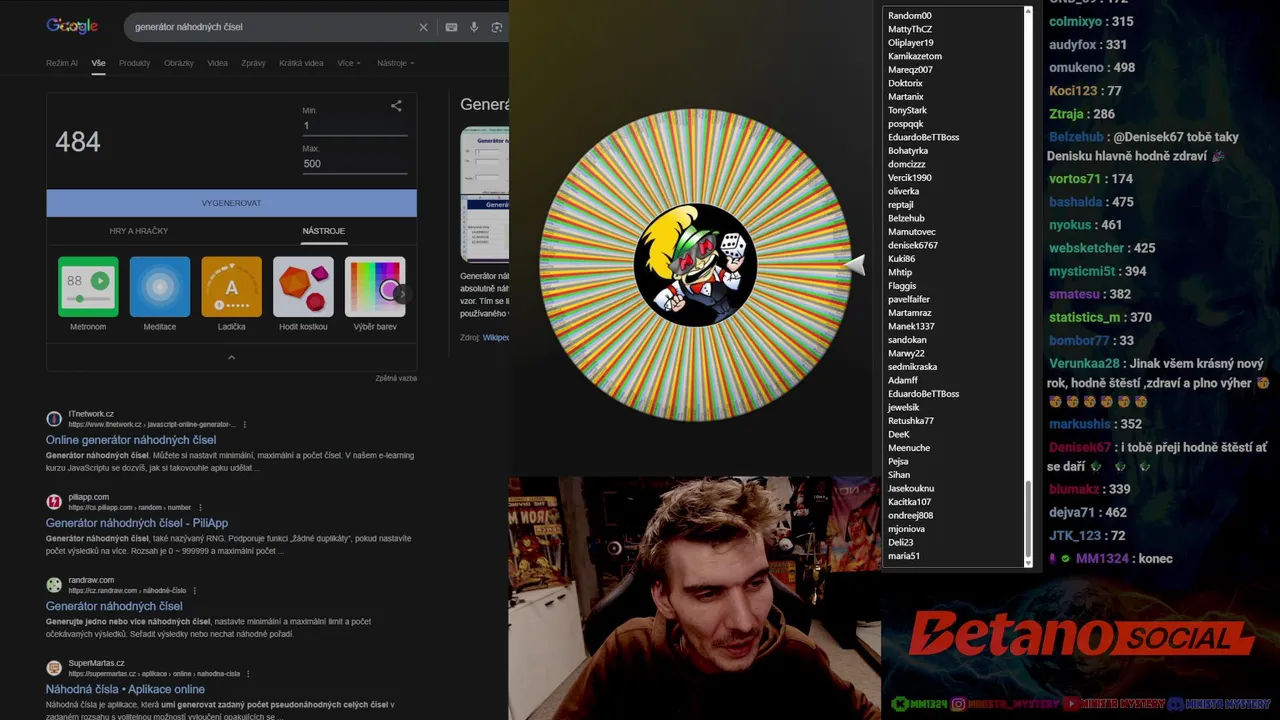
Task: Select Random00 in the name list
Action: tap(910, 16)
